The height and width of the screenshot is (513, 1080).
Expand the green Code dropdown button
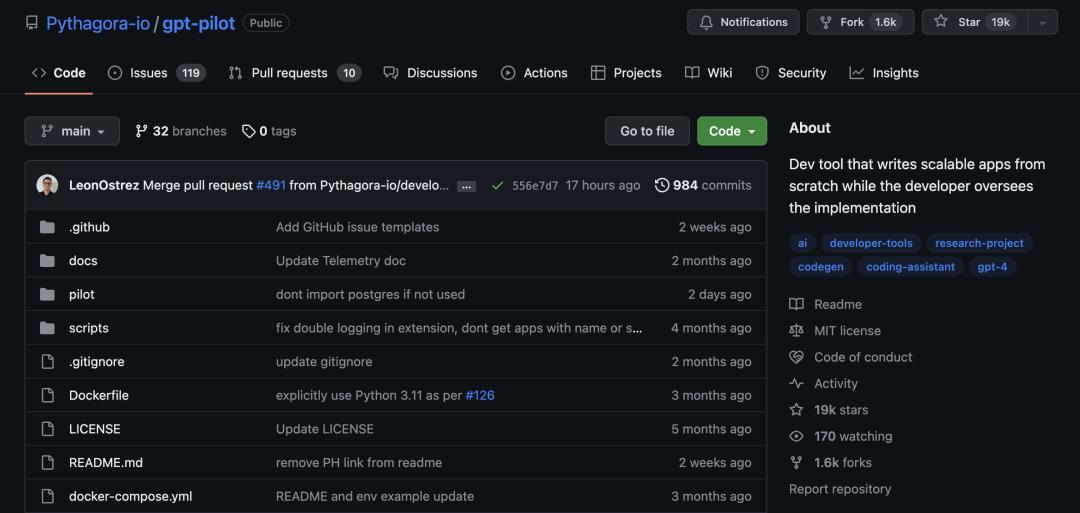click(731, 131)
